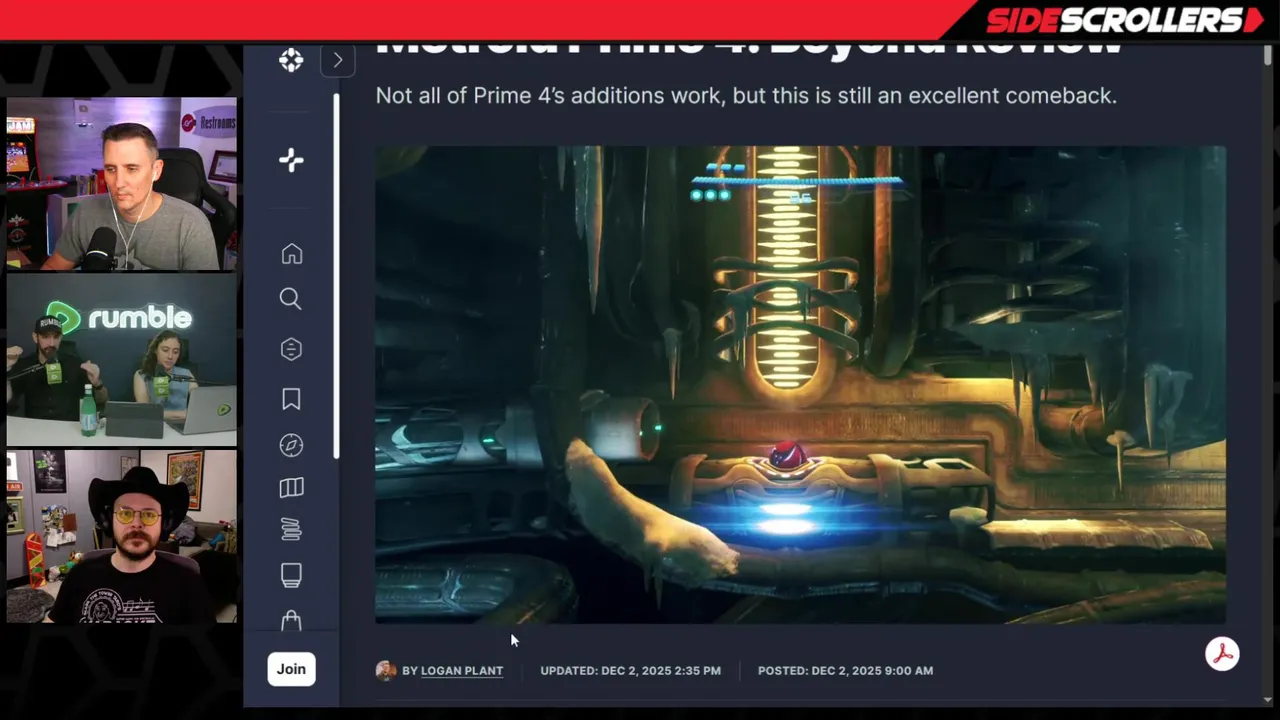Open the IGN logo at sidebar top
The width and height of the screenshot is (1280, 720).
coord(291,60)
